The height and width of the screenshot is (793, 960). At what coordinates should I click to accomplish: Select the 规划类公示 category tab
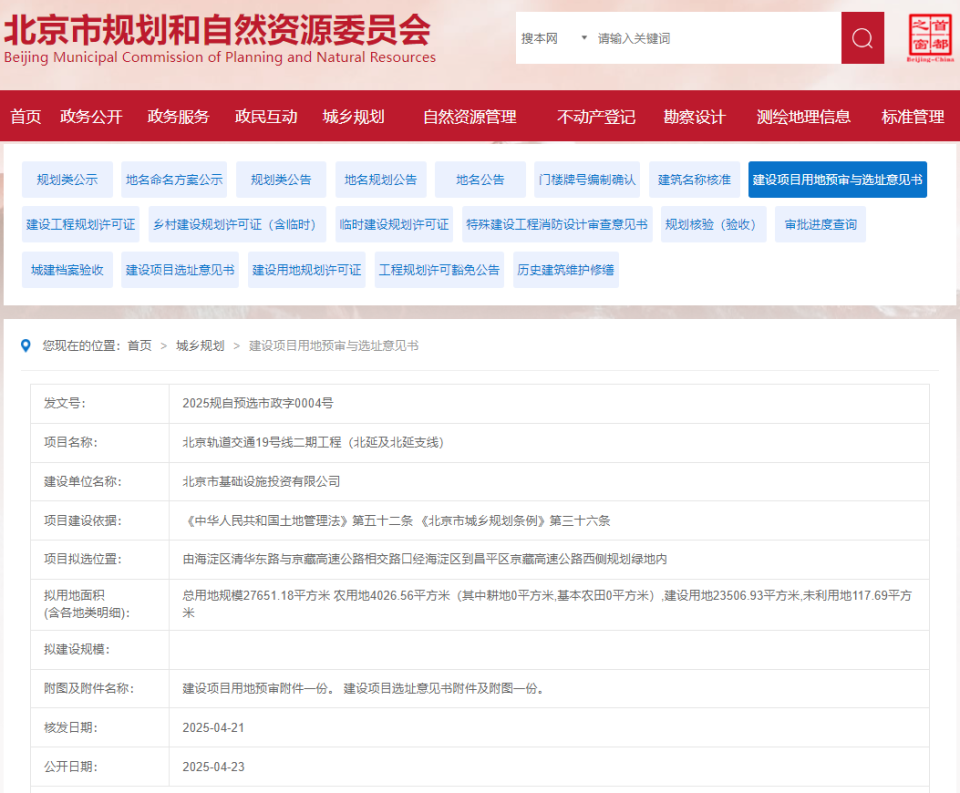[67, 179]
